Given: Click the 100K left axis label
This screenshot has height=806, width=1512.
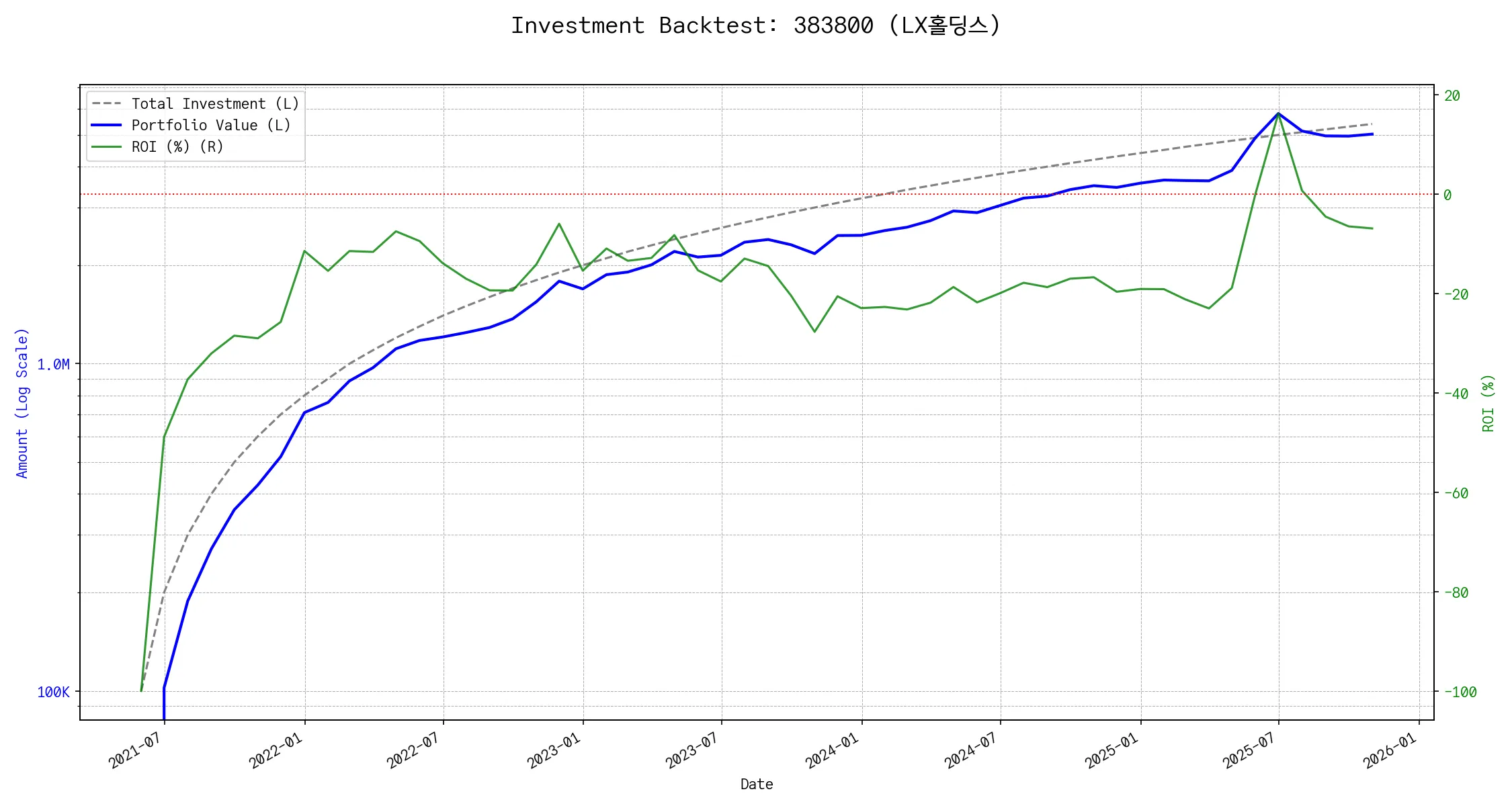Looking at the screenshot, I should pyautogui.click(x=53, y=692).
